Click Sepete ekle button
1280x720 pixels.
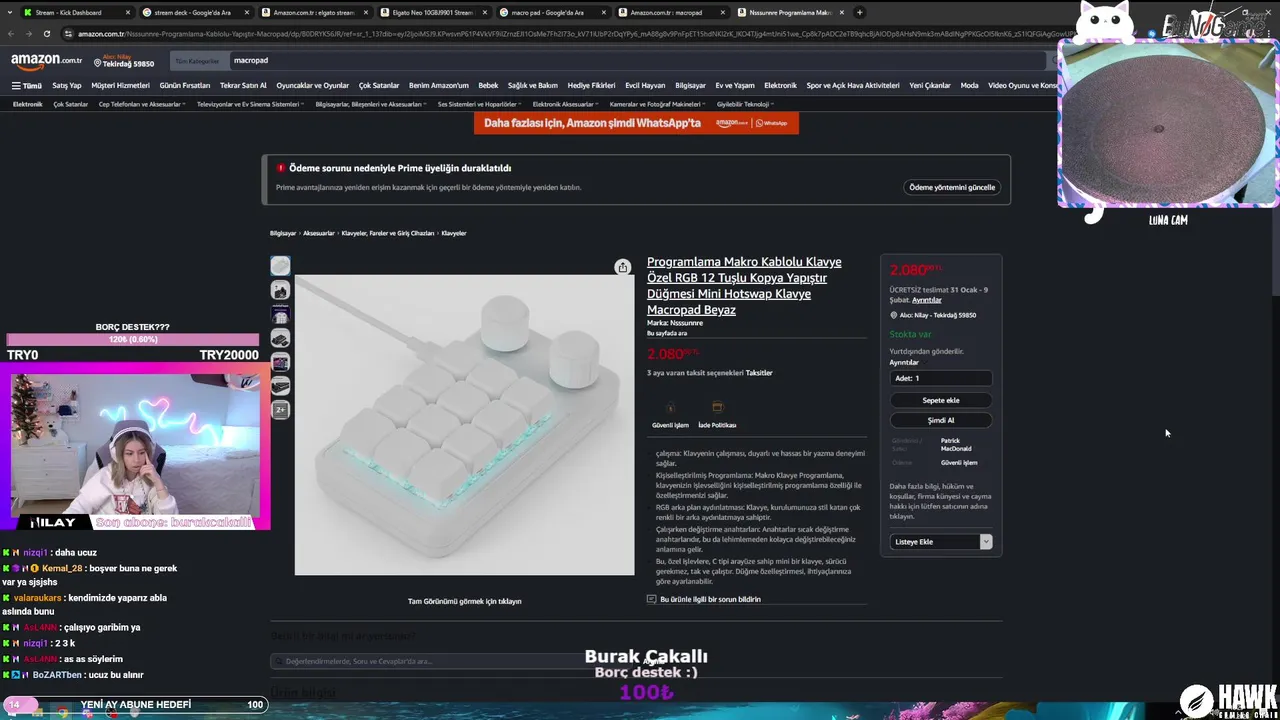point(941,400)
